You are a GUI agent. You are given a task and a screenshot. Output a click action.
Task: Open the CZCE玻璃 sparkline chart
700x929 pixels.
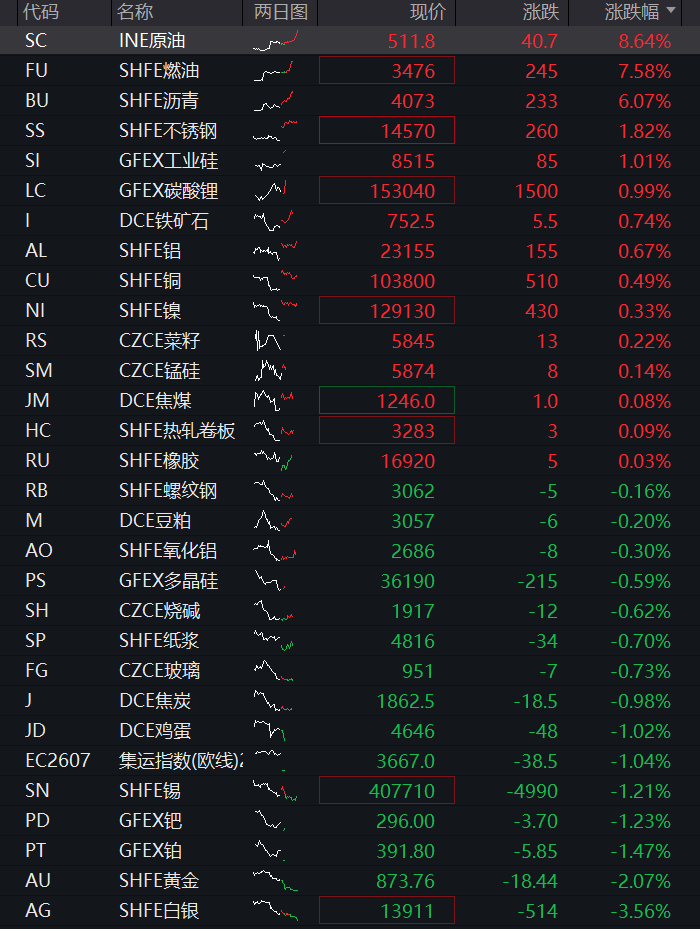tap(274, 671)
